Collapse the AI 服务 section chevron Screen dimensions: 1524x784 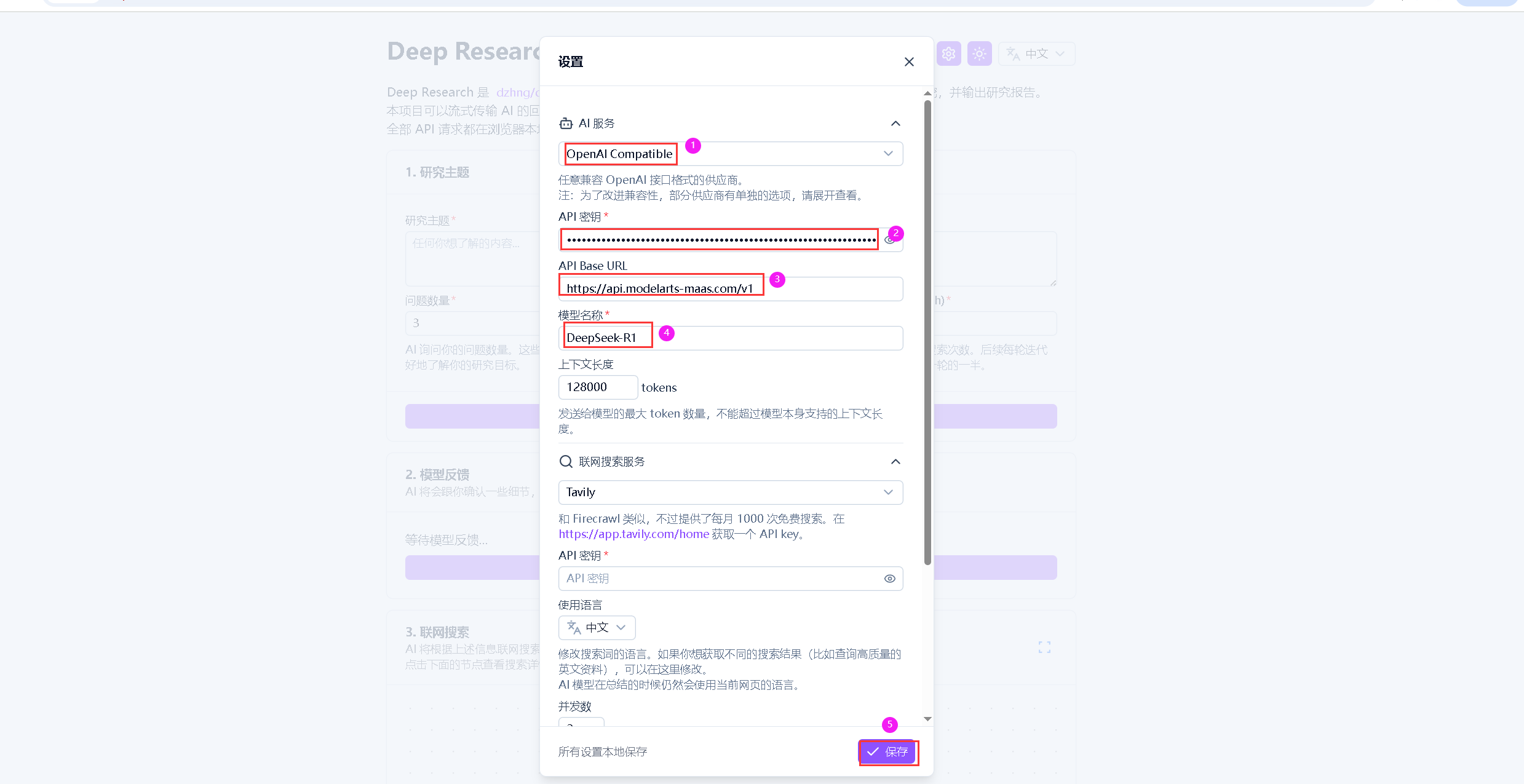pyautogui.click(x=895, y=124)
